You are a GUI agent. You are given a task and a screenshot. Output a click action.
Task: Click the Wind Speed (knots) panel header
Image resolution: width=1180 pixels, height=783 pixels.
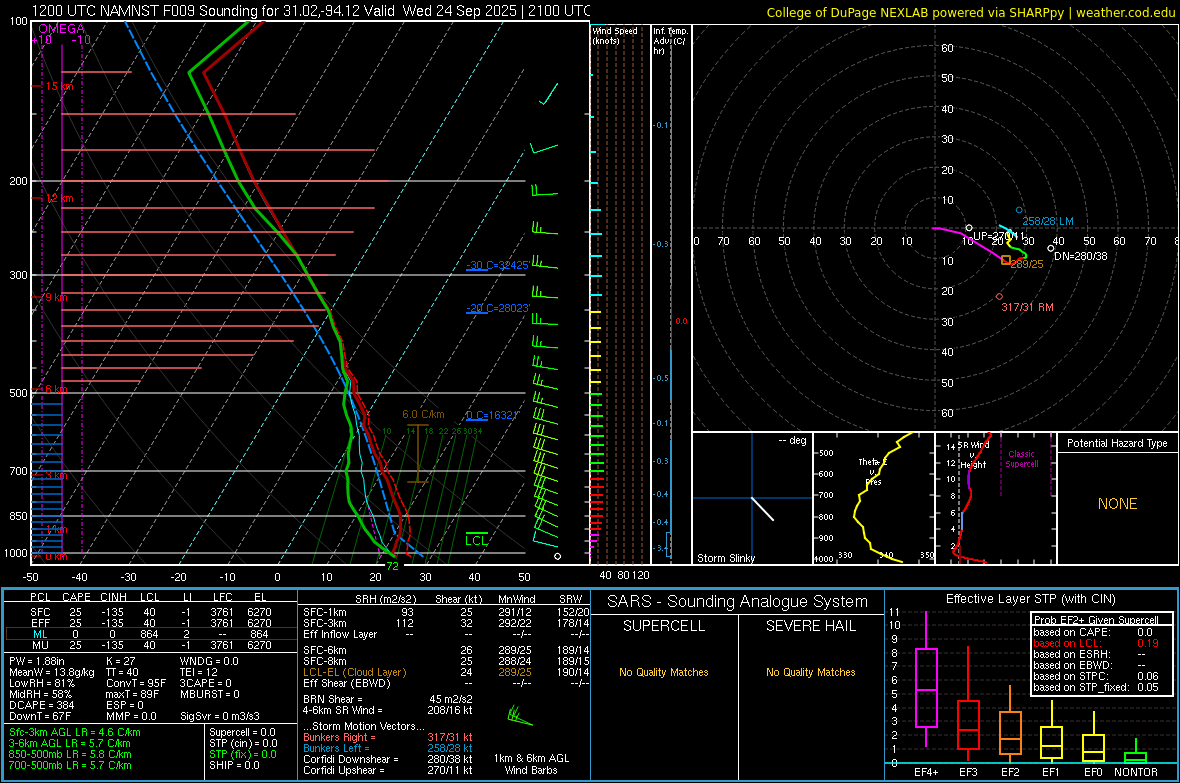tap(615, 35)
